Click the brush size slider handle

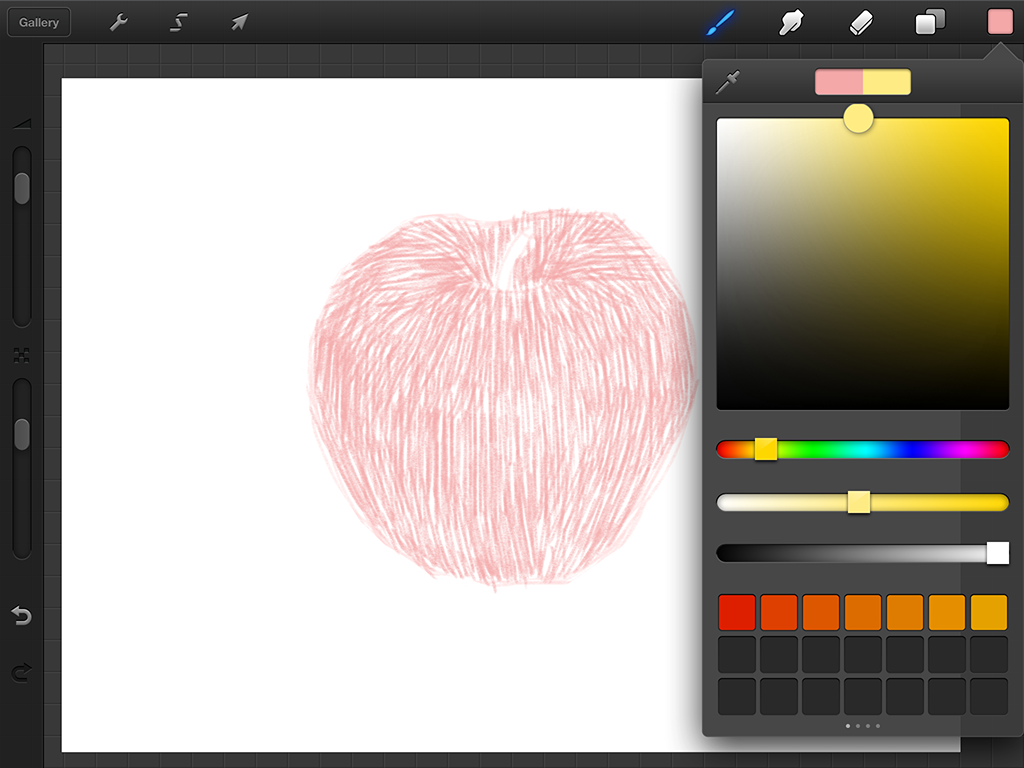pos(22,188)
